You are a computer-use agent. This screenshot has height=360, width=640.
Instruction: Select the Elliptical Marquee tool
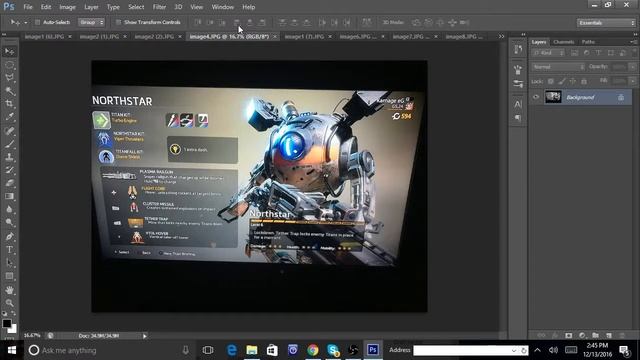click(9, 65)
